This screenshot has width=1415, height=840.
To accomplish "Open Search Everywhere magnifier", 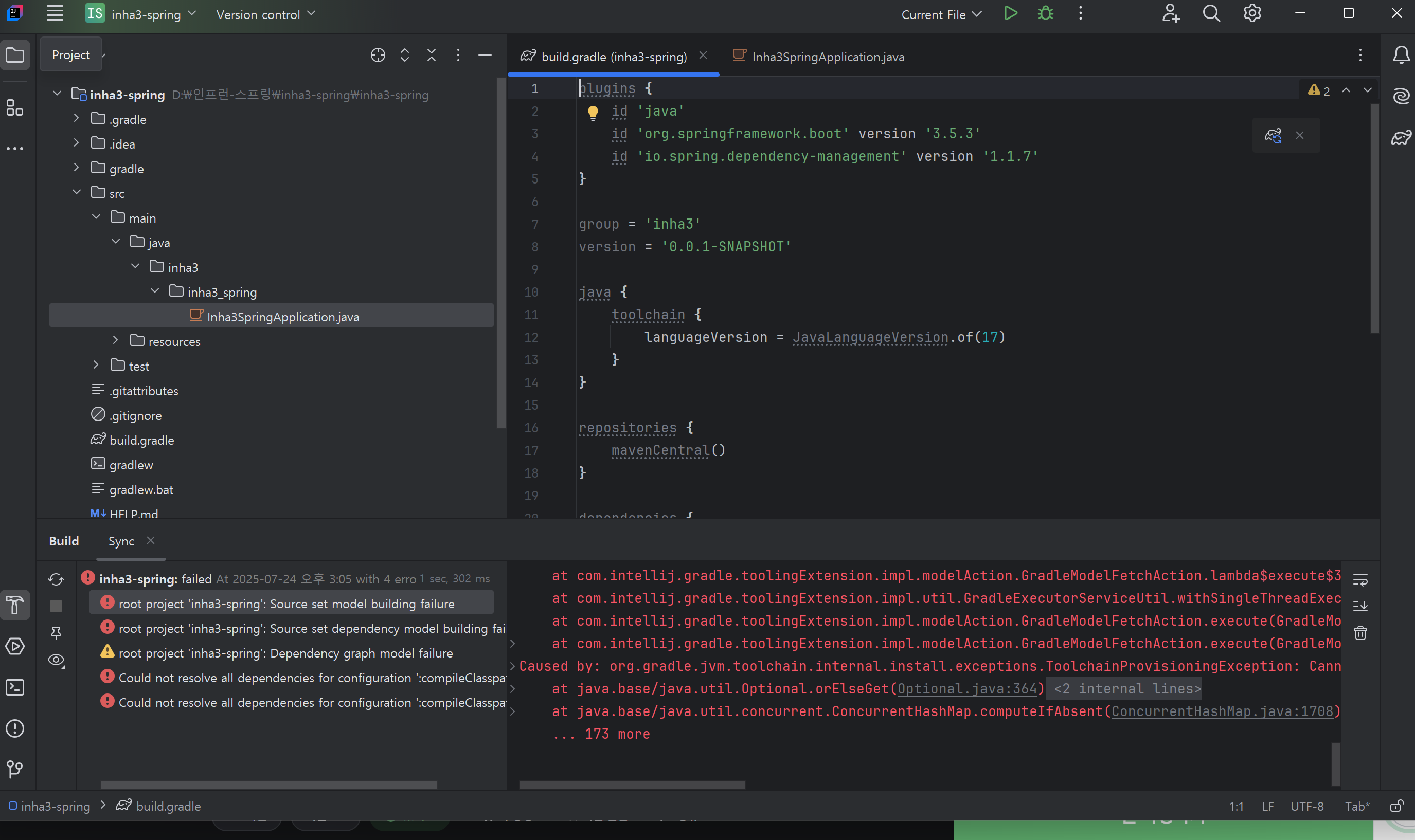I will pos(1211,13).
